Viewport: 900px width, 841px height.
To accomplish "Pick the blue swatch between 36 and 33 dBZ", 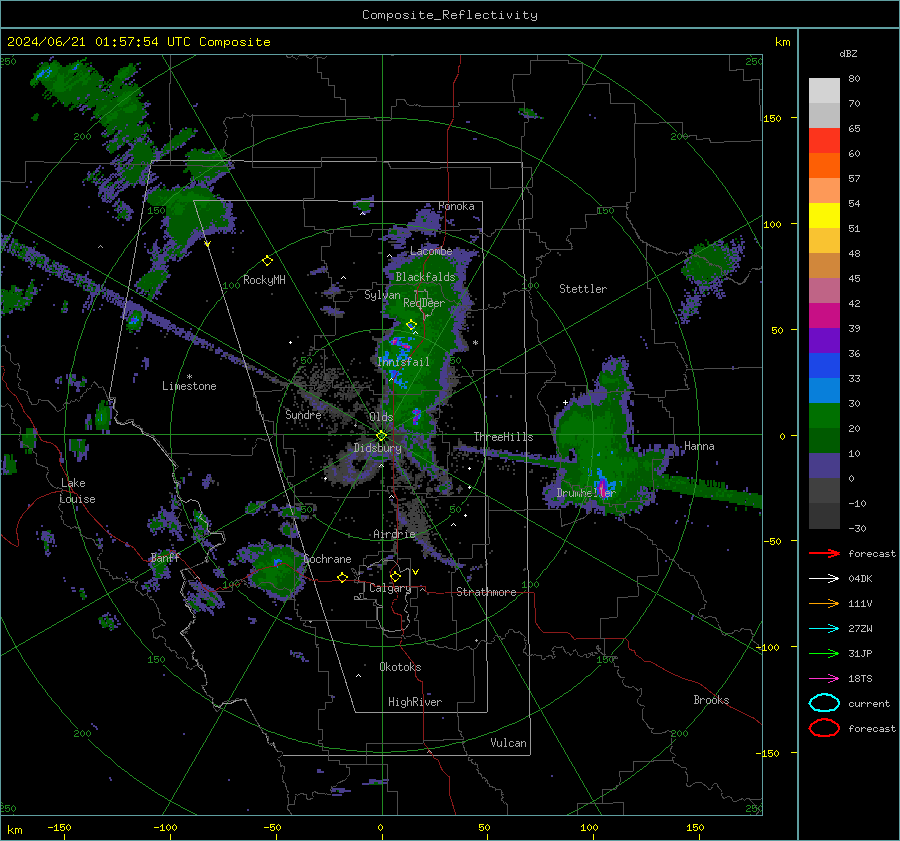I will coord(824,366).
